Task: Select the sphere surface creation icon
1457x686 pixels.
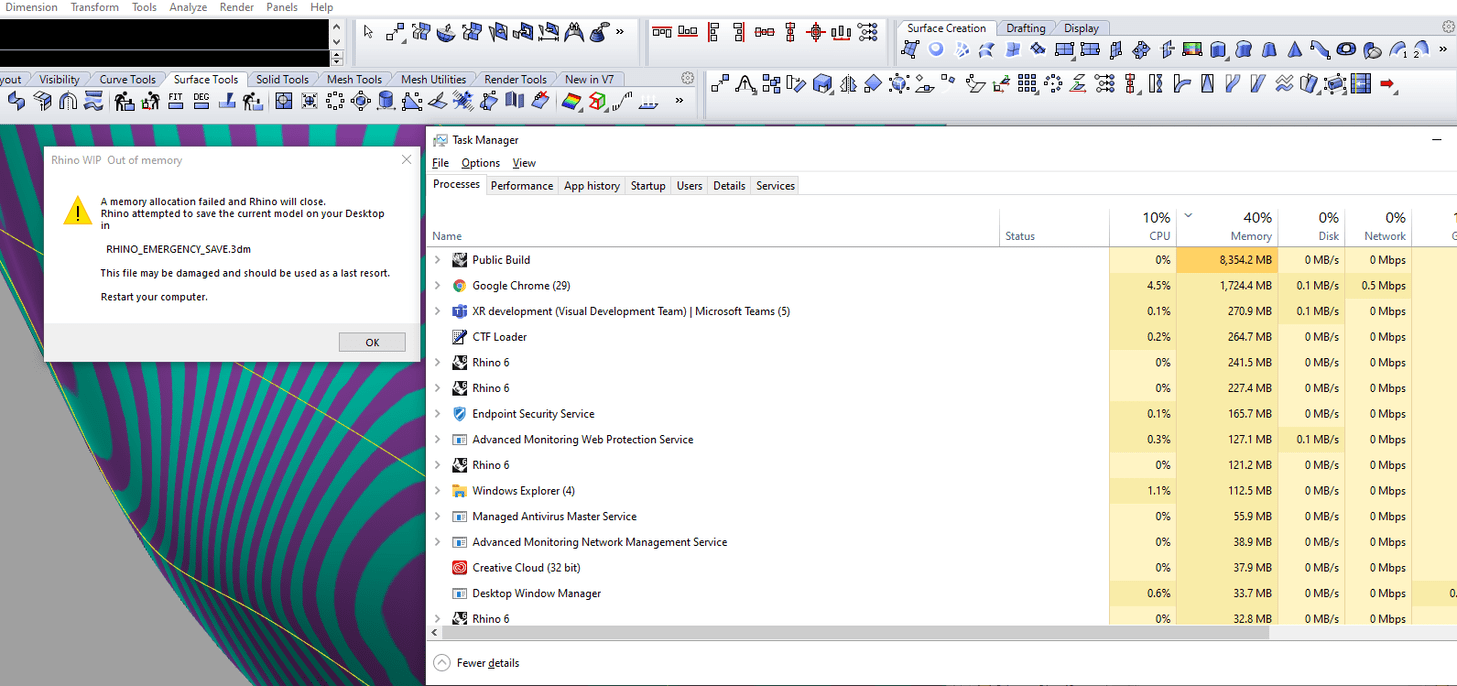Action: 936,48
